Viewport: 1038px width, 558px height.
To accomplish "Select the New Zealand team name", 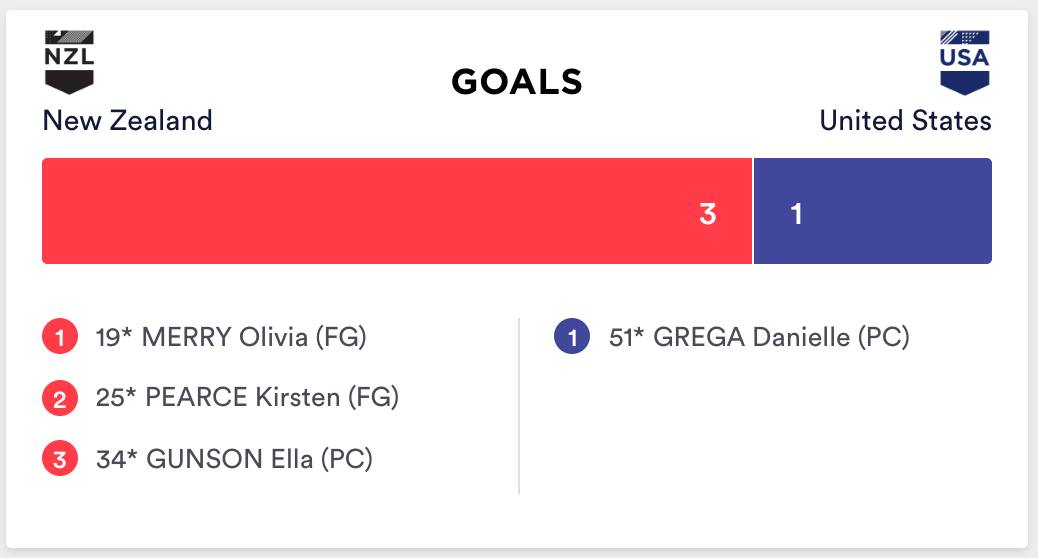I will (x=127, y=121).
